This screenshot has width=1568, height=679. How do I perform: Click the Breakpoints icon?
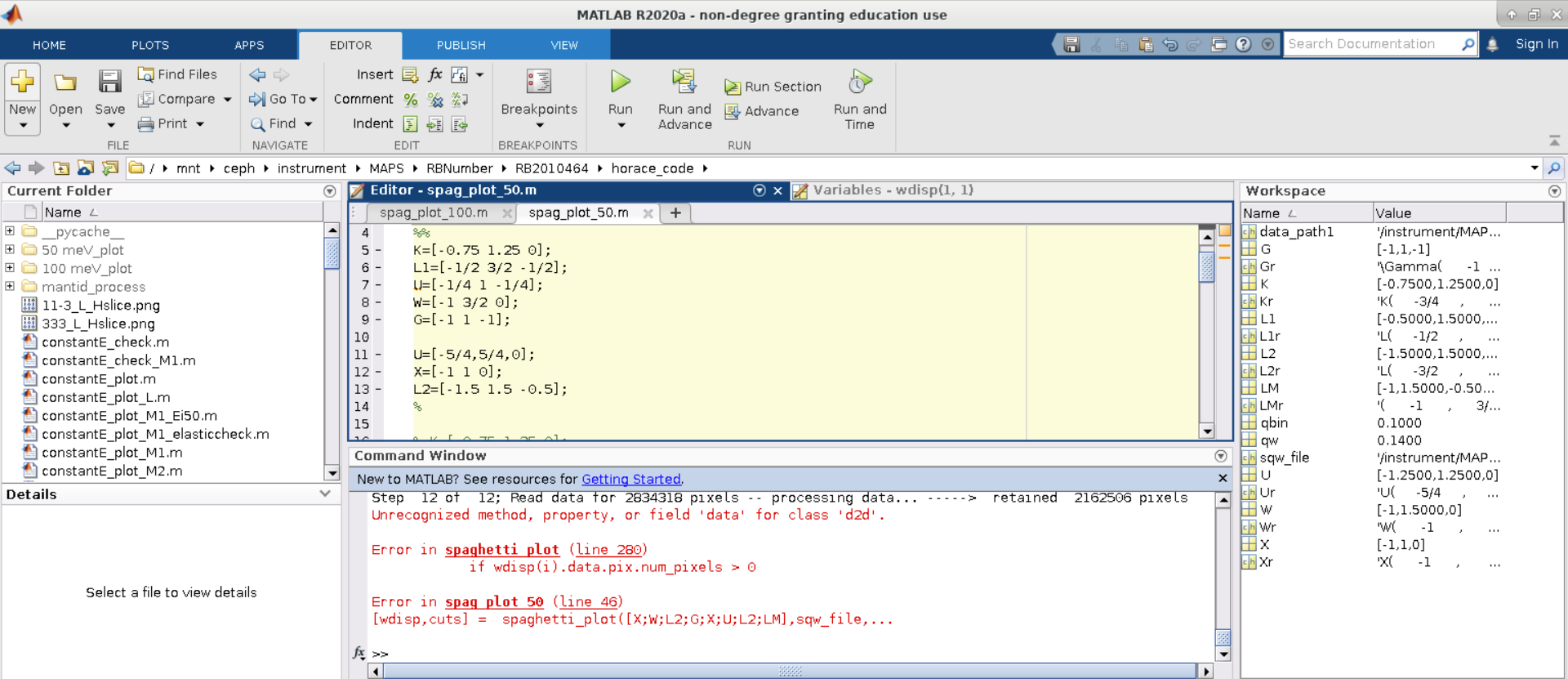point(538,81)
